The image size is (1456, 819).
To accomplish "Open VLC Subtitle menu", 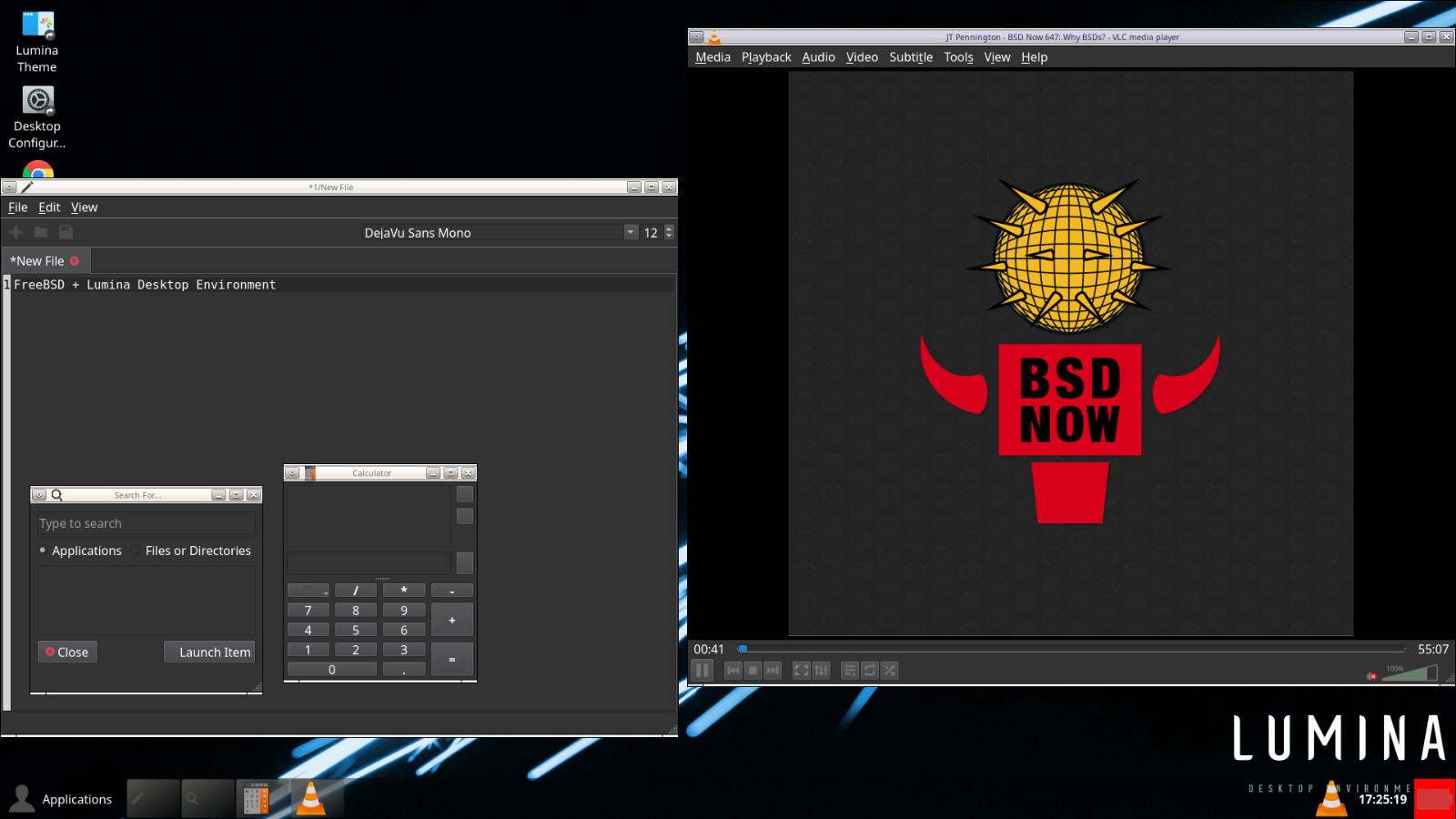I will click(911, 57).
